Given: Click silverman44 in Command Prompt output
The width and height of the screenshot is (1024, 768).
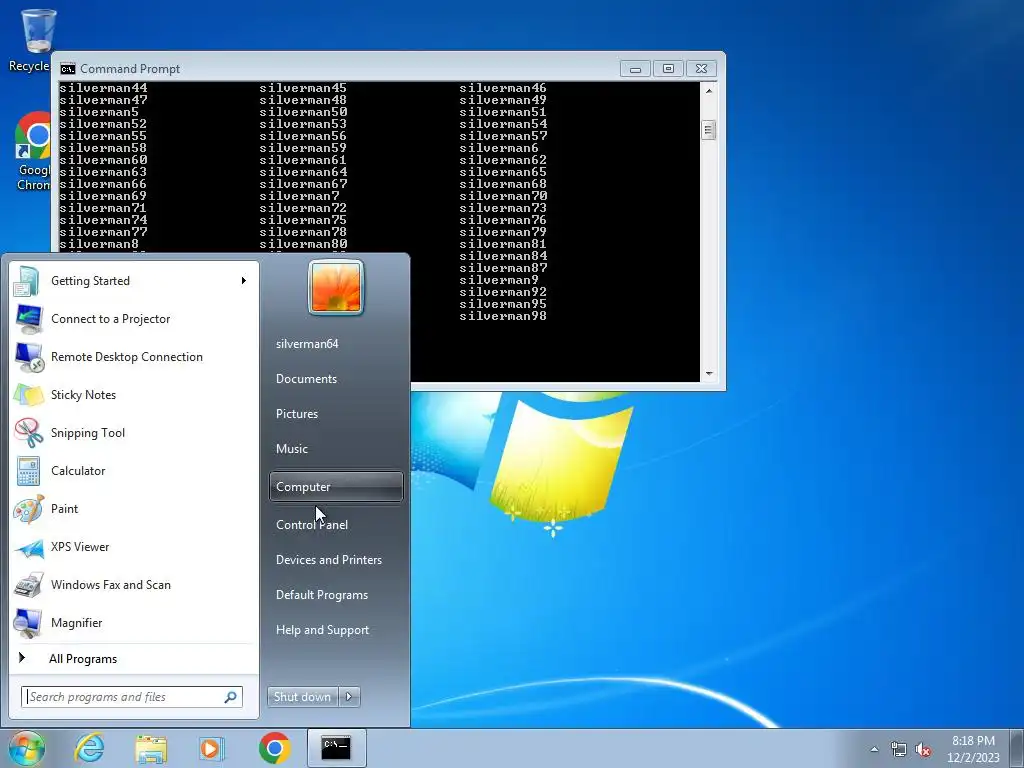Looking at the screenshot, I should tap(103, 88).
